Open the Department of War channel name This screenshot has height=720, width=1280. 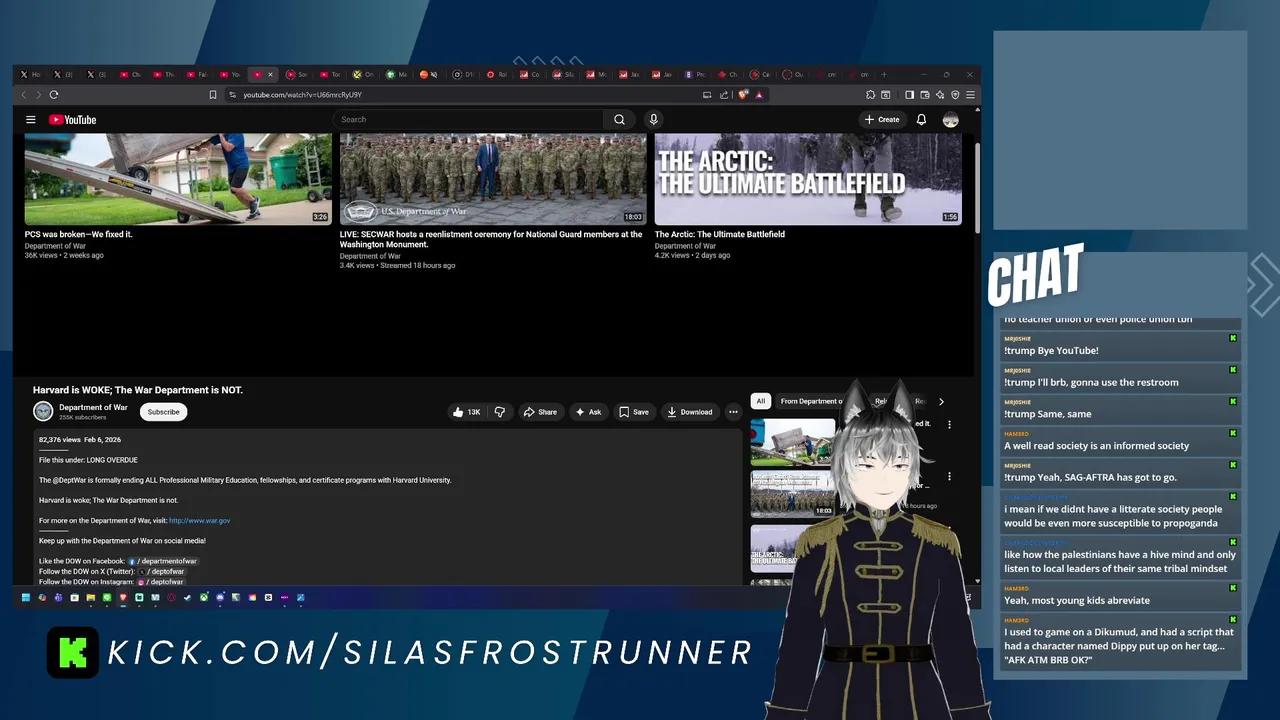(93, 407)
